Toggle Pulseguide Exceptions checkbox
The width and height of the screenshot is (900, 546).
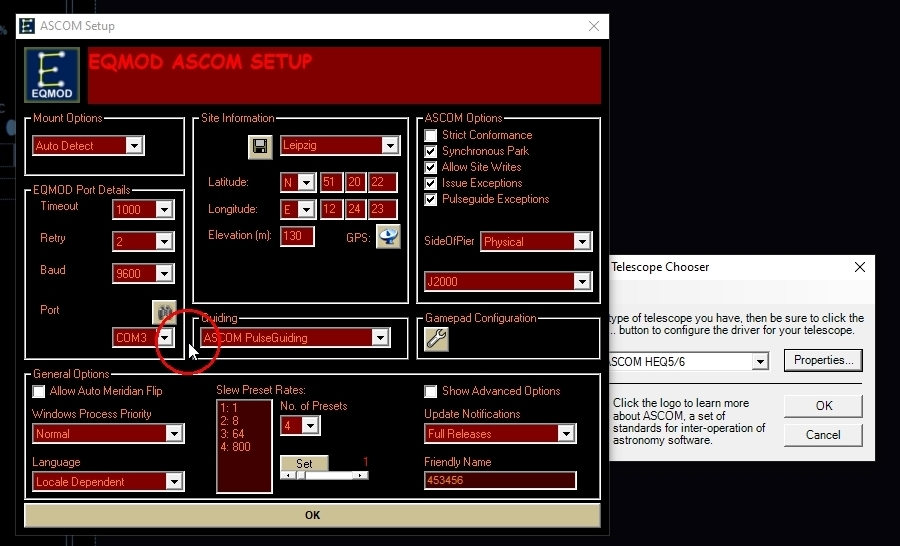(430, 200)
